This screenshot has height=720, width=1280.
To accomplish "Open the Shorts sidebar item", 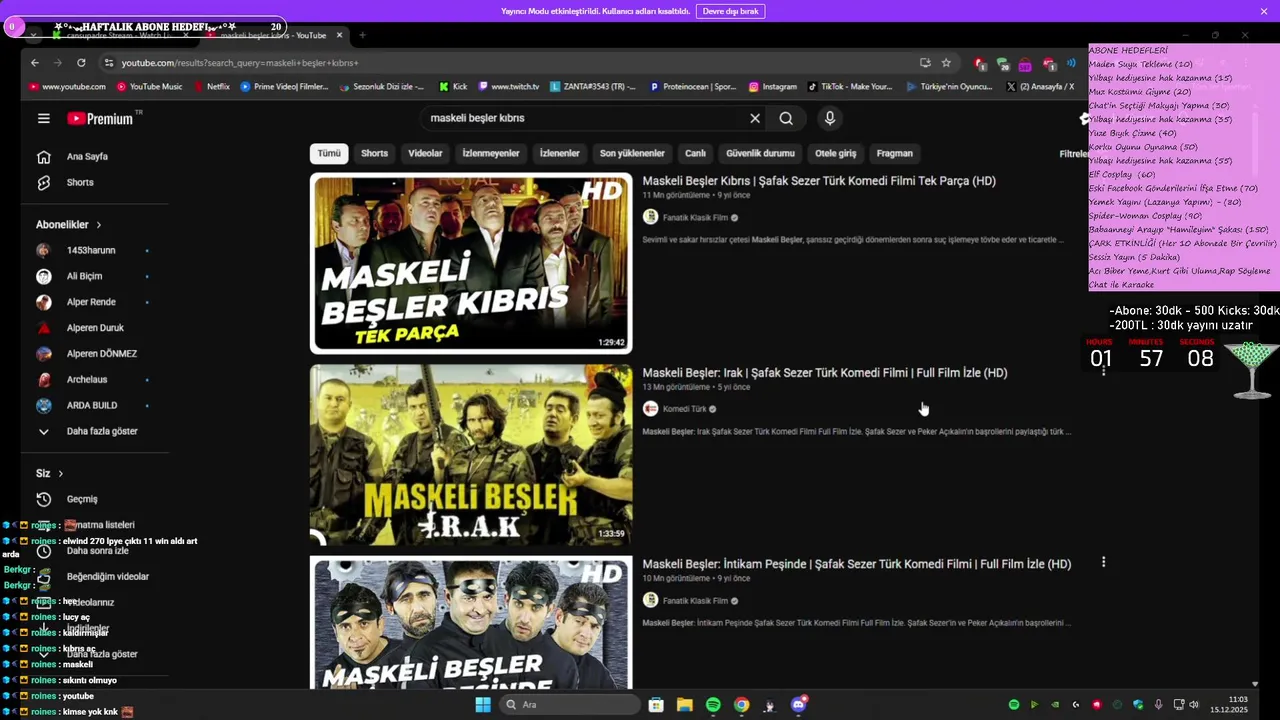I will [x=80, y=182].
